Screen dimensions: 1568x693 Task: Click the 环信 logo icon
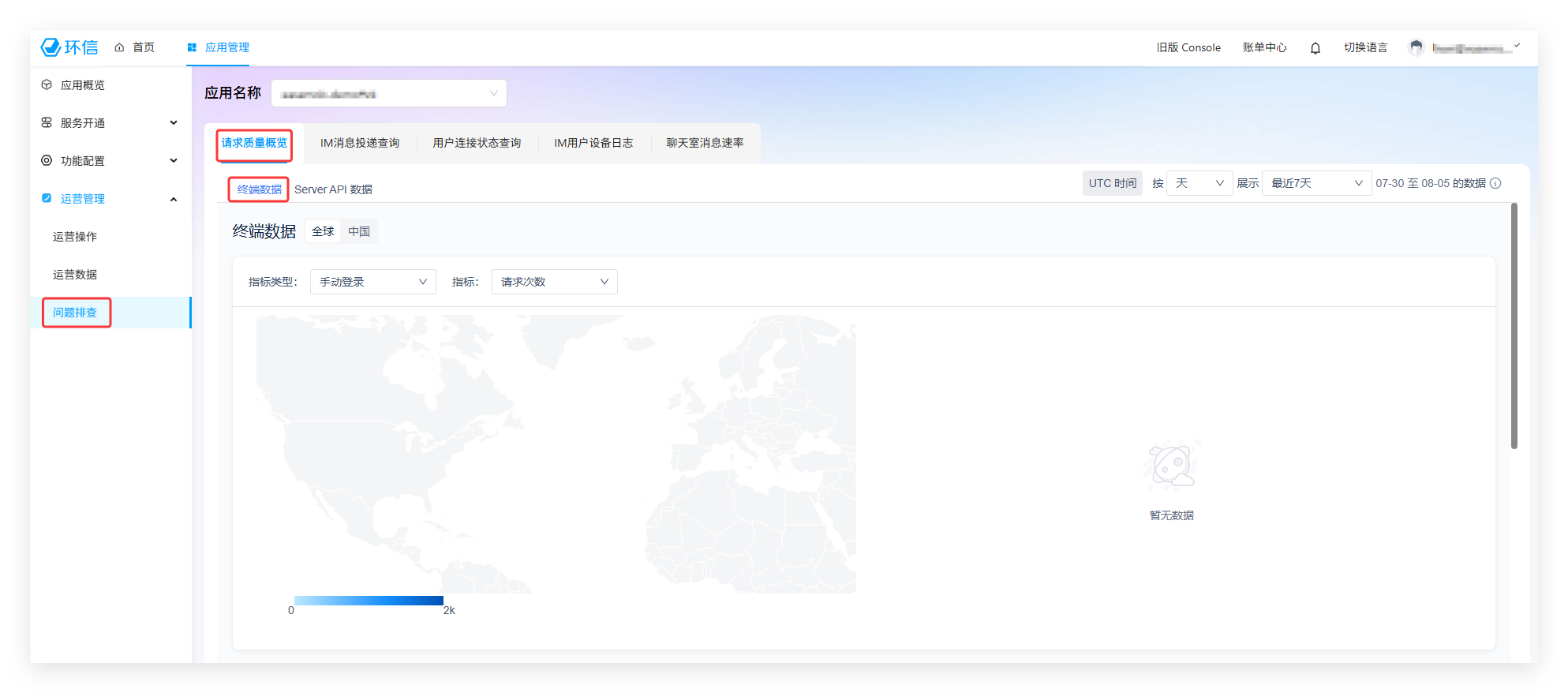[x=51, y=47]
